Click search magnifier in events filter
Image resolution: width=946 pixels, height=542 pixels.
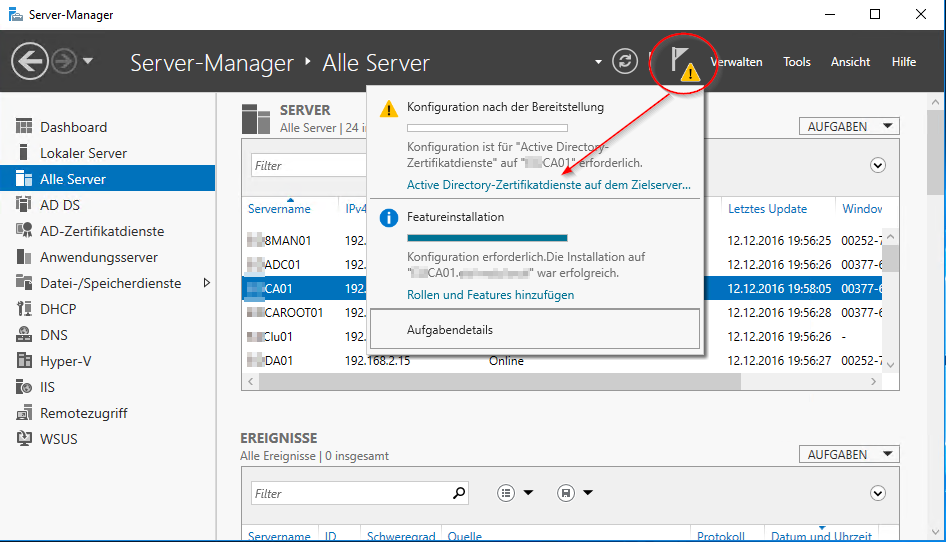459,493
